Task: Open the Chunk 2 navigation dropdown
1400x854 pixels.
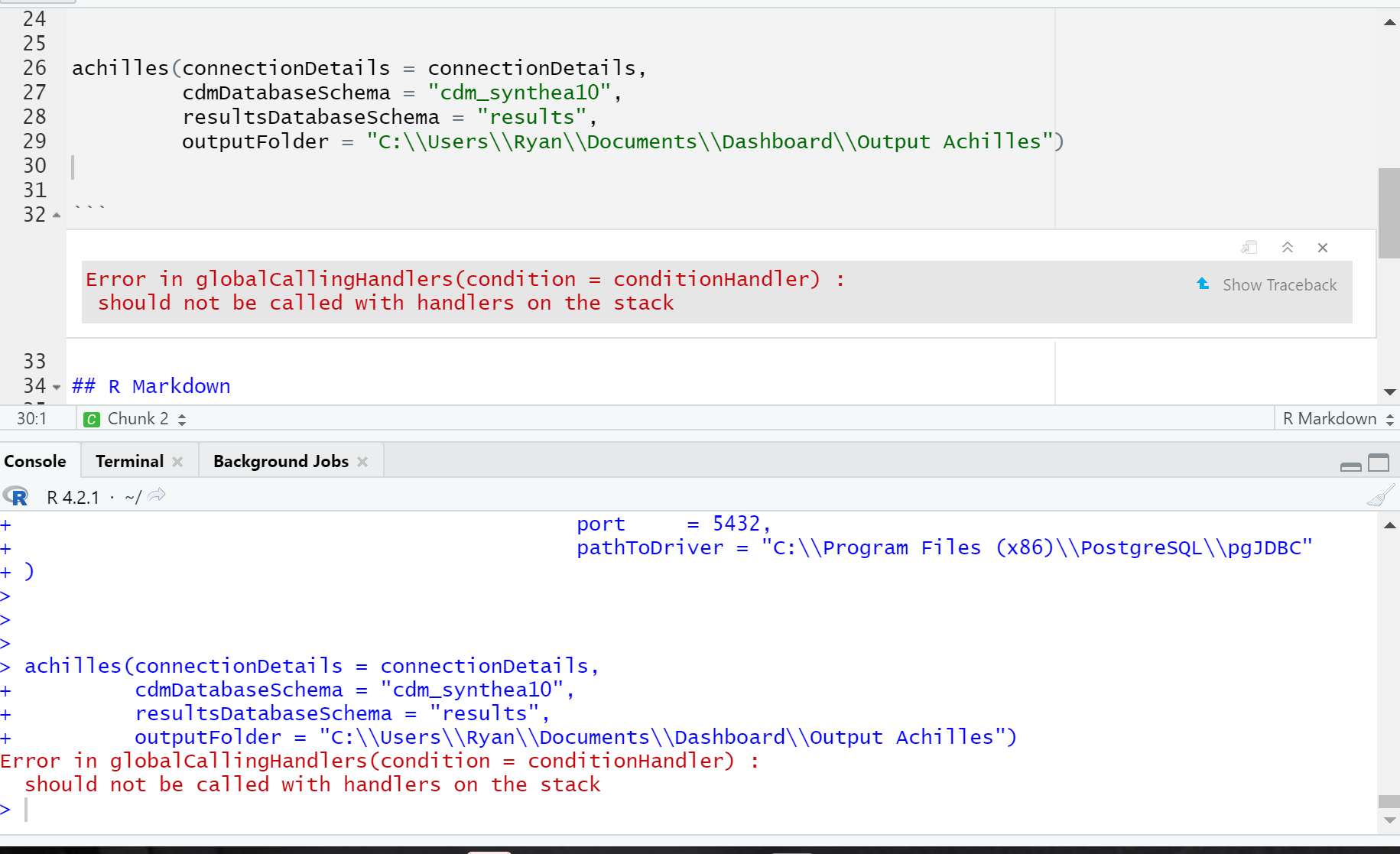Action: (181, 419)
